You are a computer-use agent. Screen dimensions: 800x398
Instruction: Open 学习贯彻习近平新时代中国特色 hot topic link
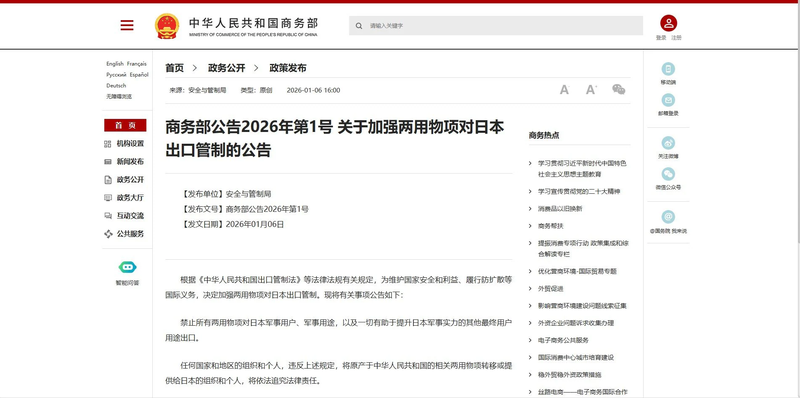tap(582, 168)
